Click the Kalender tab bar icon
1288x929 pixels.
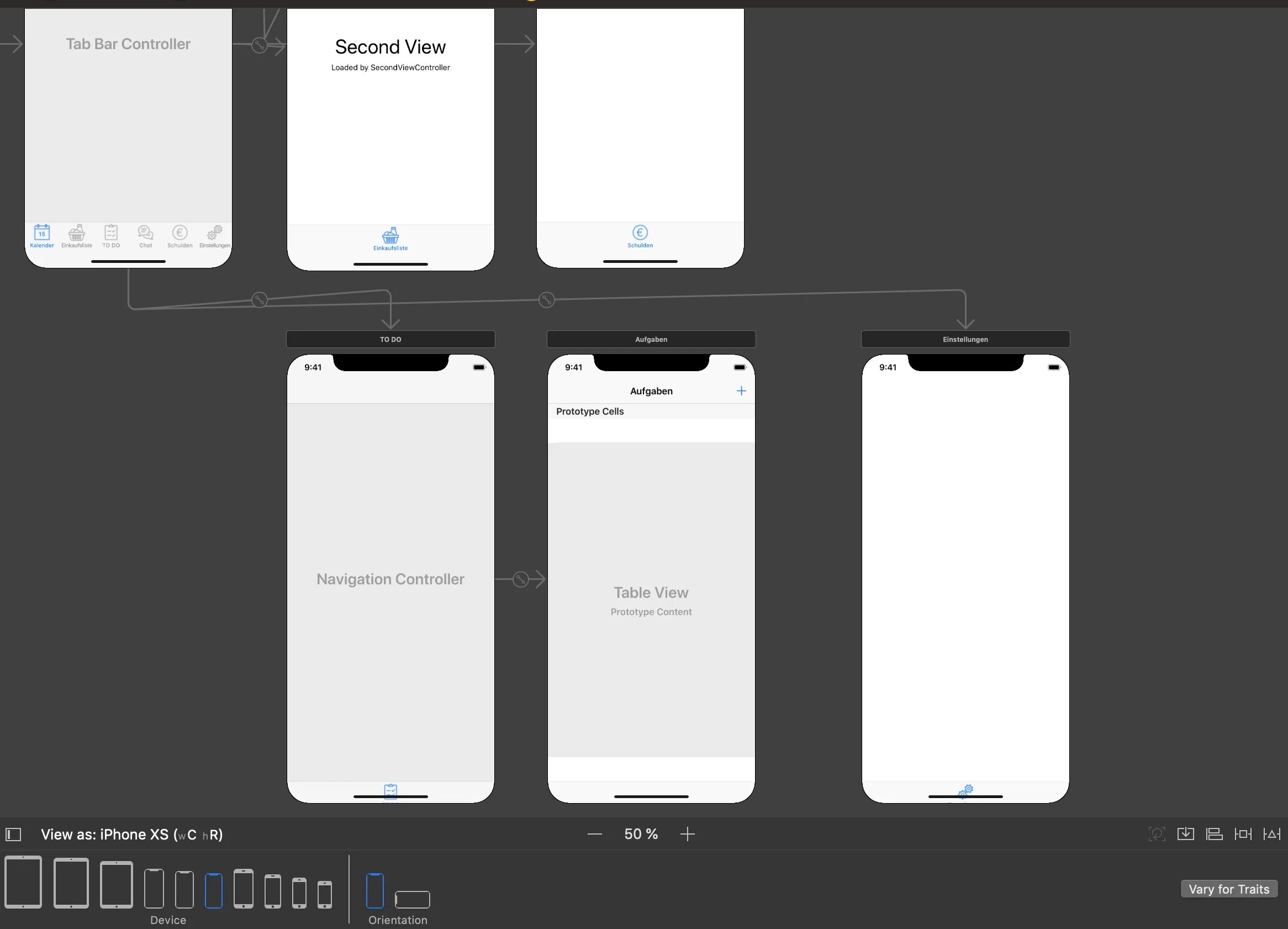pyautogui.click(x=41, y=236)
